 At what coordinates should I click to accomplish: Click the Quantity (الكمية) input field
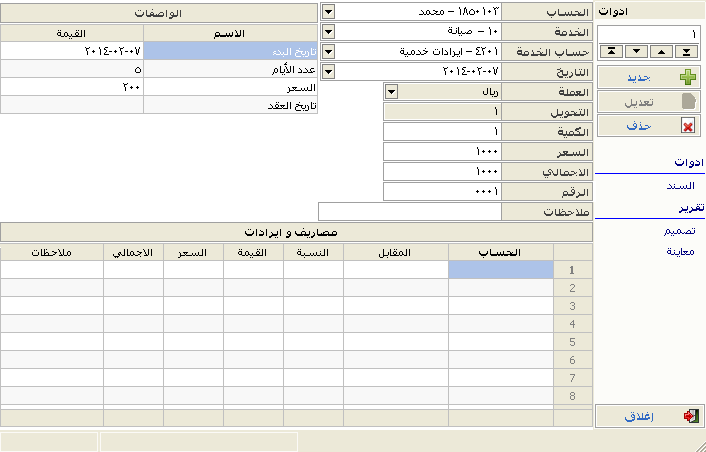pyautogui.click(x=441, y=131)
